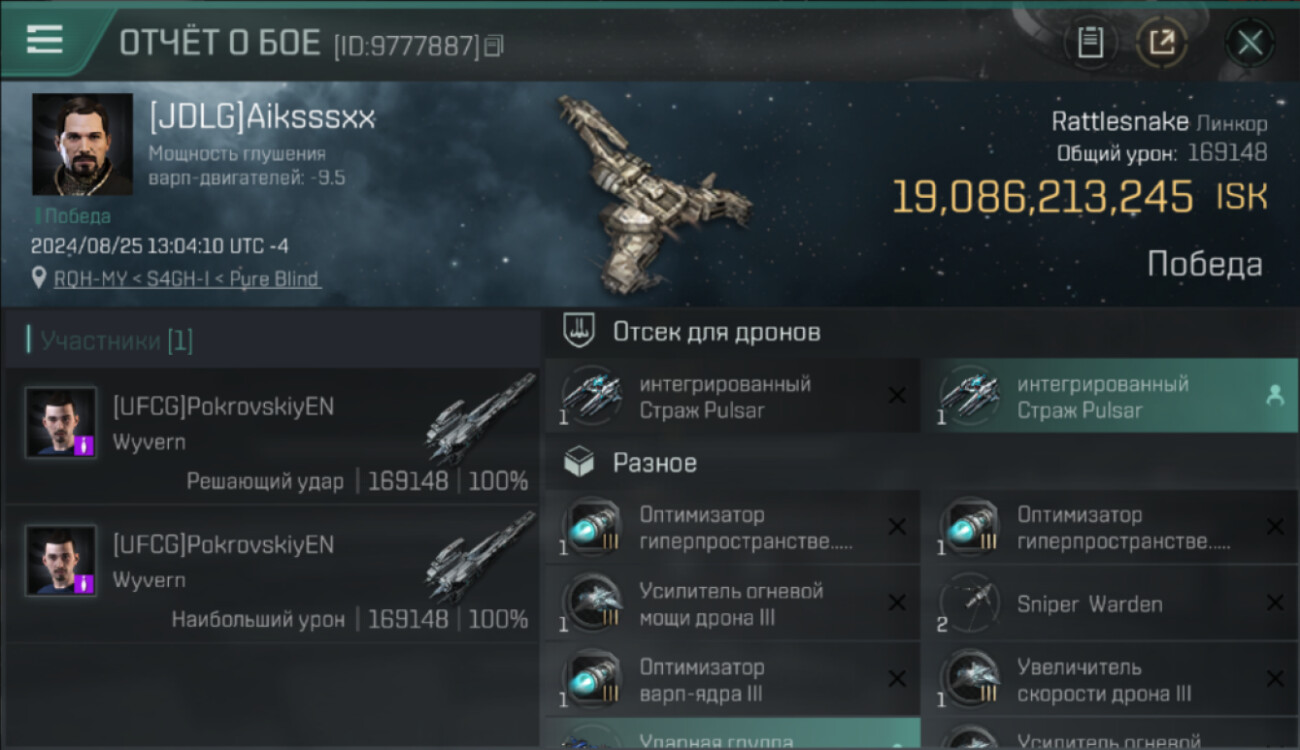Image resolution: width=1300 pixels, height=750 pixels.
Task: Open location link RQH-MY Pure Blind
Action: [187, 279]
